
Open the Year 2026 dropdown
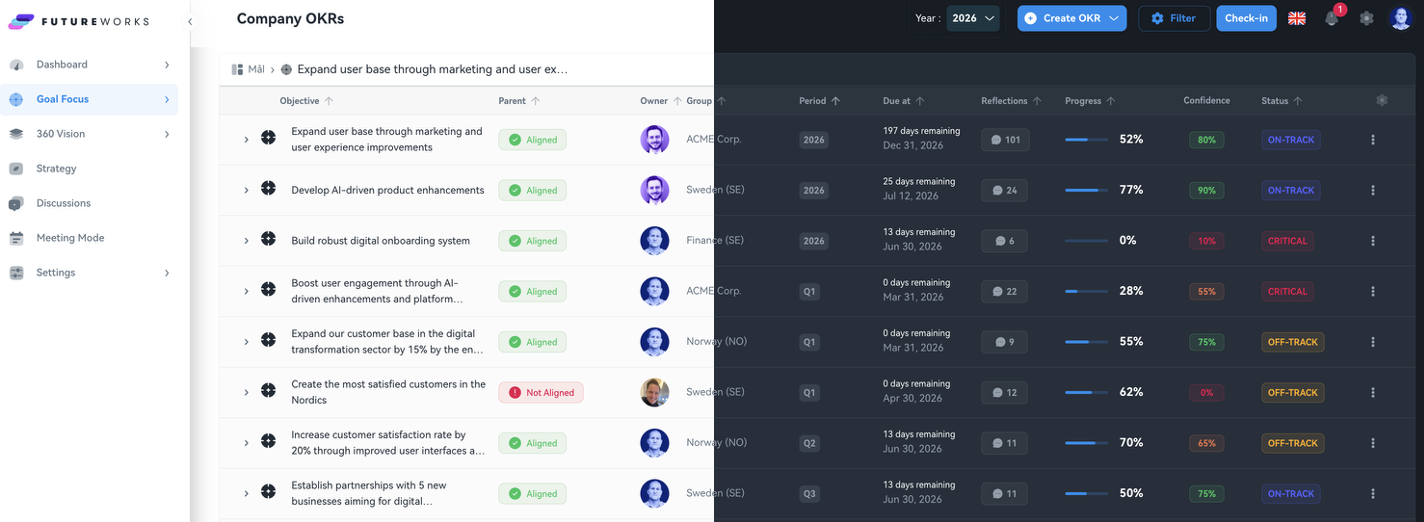click(973, 18)
